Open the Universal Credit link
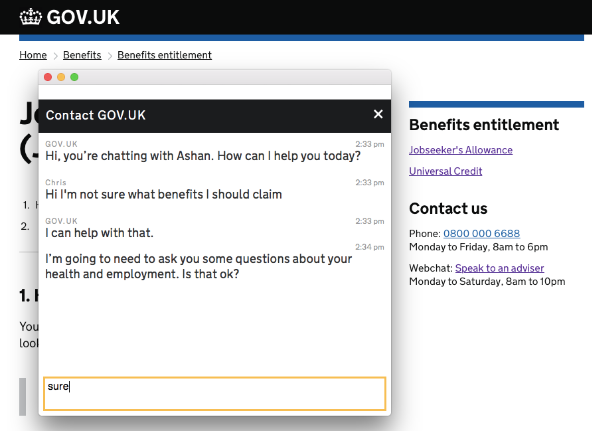This screenshot has width=592, height=431. (446, 171)
